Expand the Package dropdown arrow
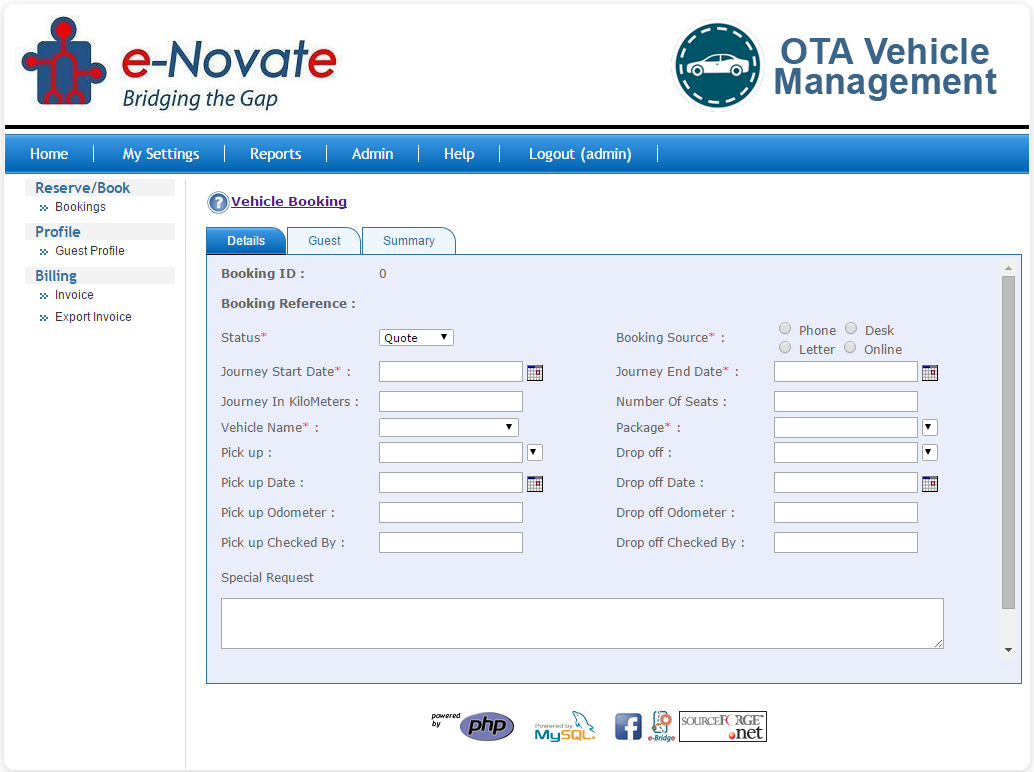1034x772 pixels. point(928,427)
